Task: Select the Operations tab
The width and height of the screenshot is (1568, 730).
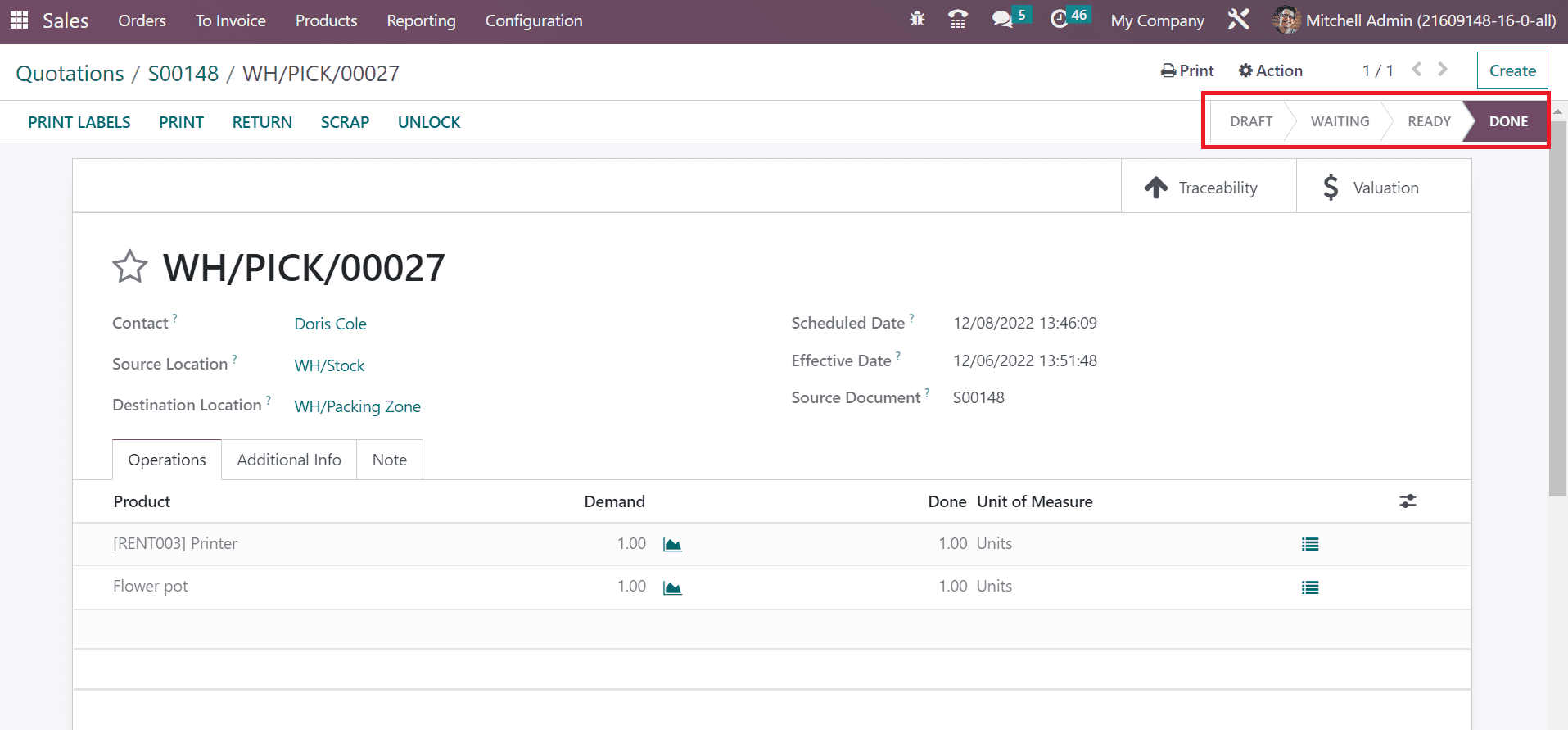Action: click(x=167, y=460)
